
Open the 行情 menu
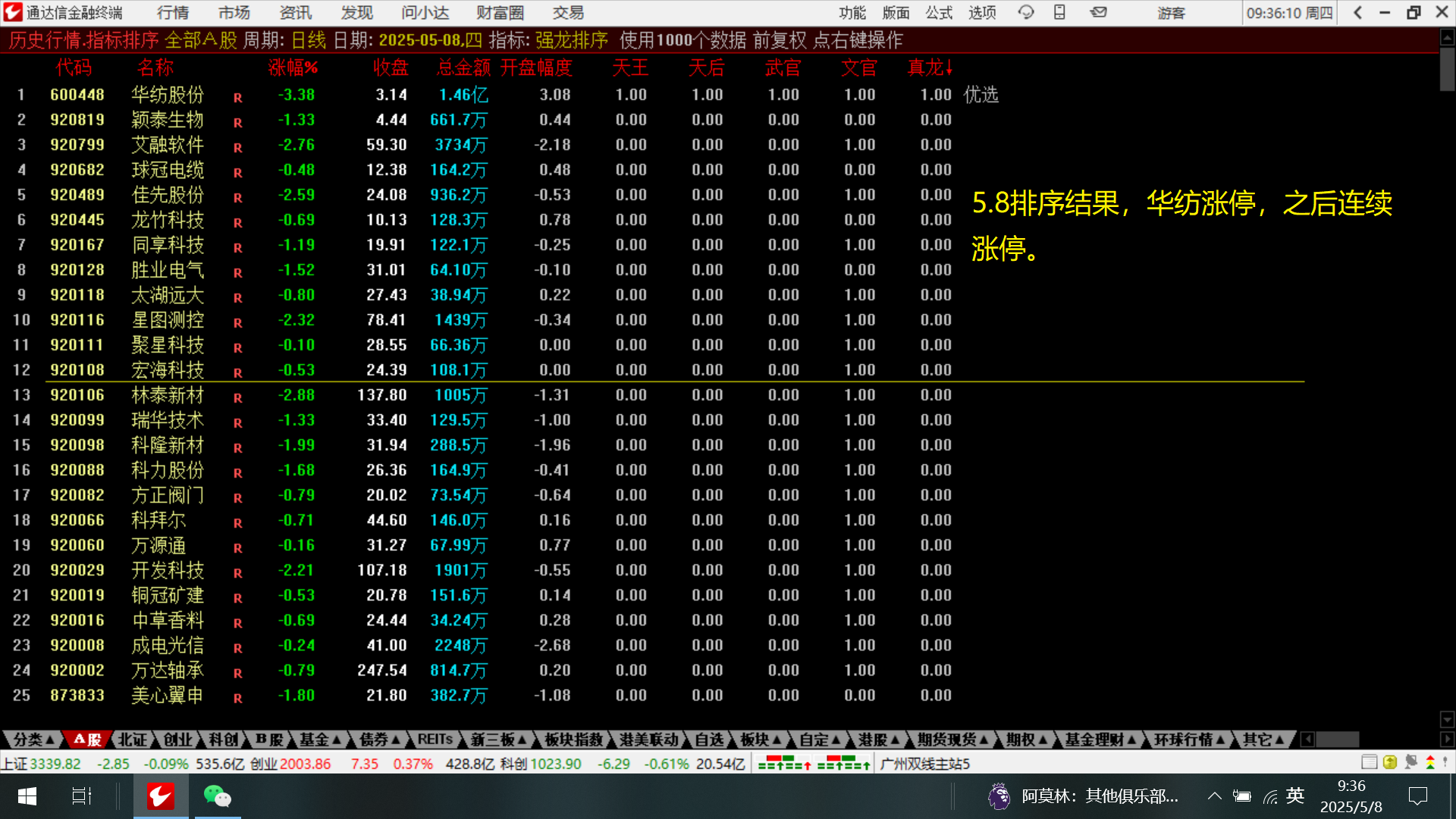tap(173, 13)
